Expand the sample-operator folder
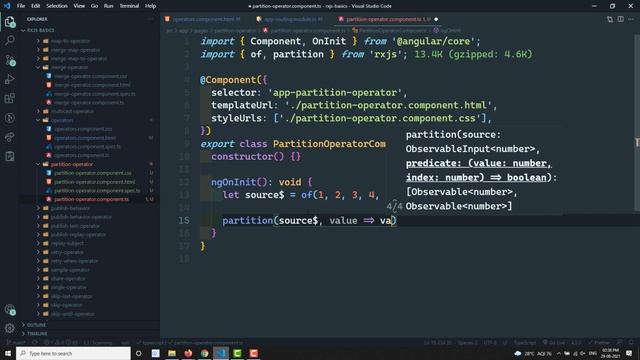The image size is (640, 360). pyautogui.click(x=70, y=270)
